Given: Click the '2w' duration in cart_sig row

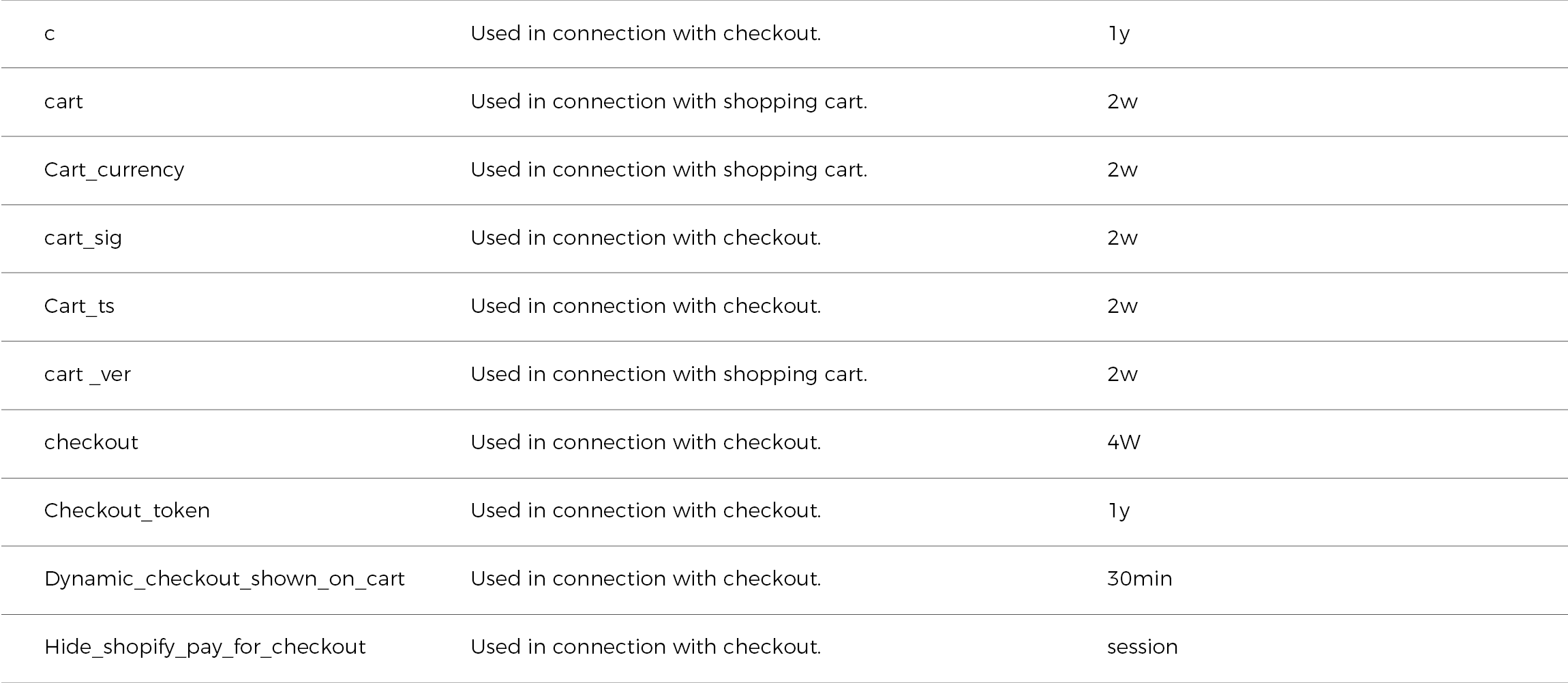Looking at the screenshot, I should pyautogui.click(x=1122, y=238).
